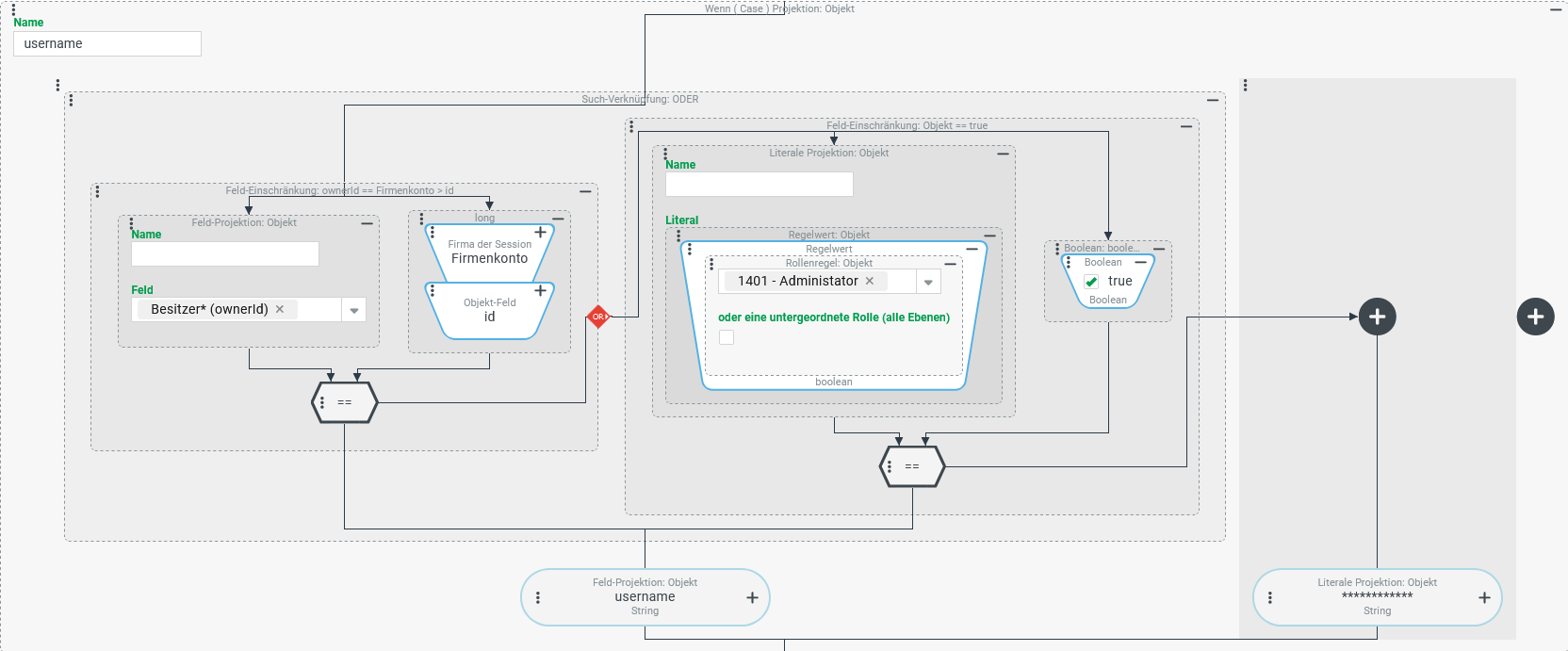
Task: Open the Feld dropdown arrow
Action: pyautogui.click(x=354, y=310)
